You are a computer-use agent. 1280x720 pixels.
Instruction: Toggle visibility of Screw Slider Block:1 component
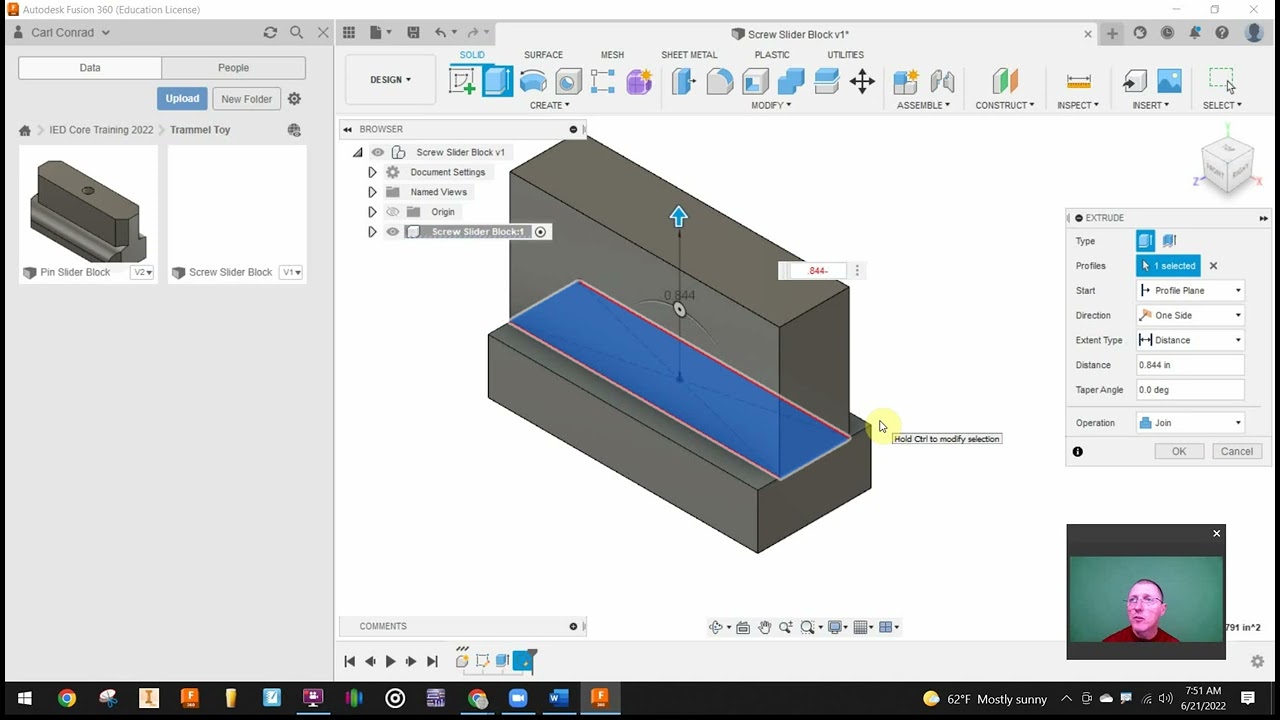393,232
